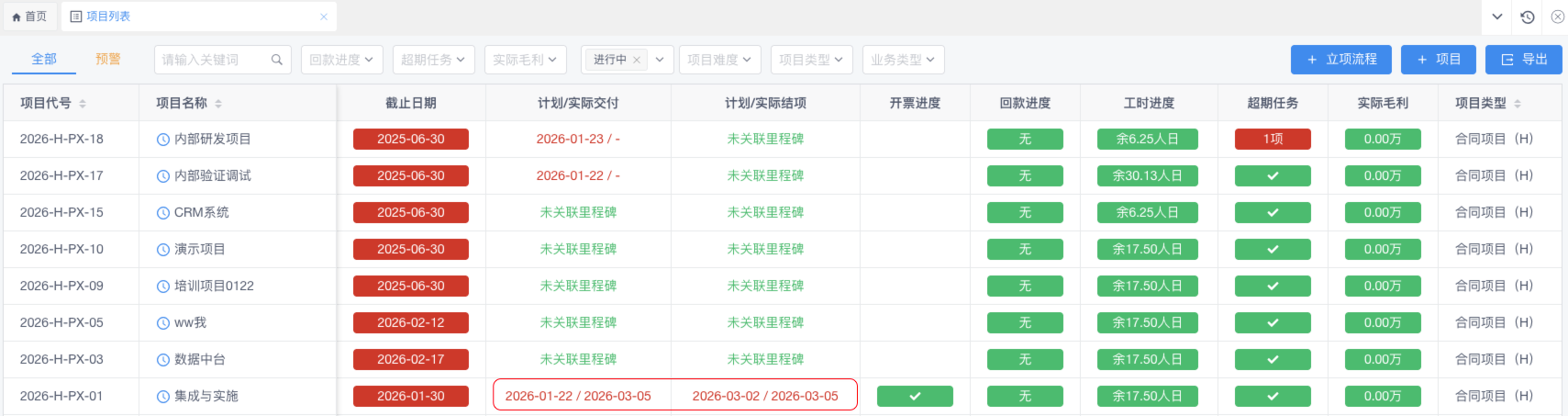Screen dimensions: 1568x416
Task: Switch to the 预警 tab
Action: click(x=108, y=59)
